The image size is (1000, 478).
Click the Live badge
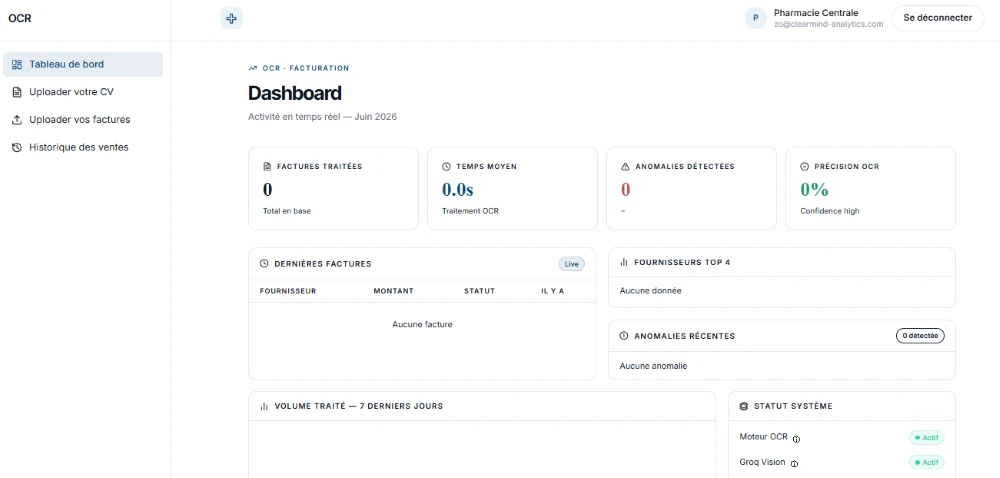pyautogui.click(x=571, y=264)
